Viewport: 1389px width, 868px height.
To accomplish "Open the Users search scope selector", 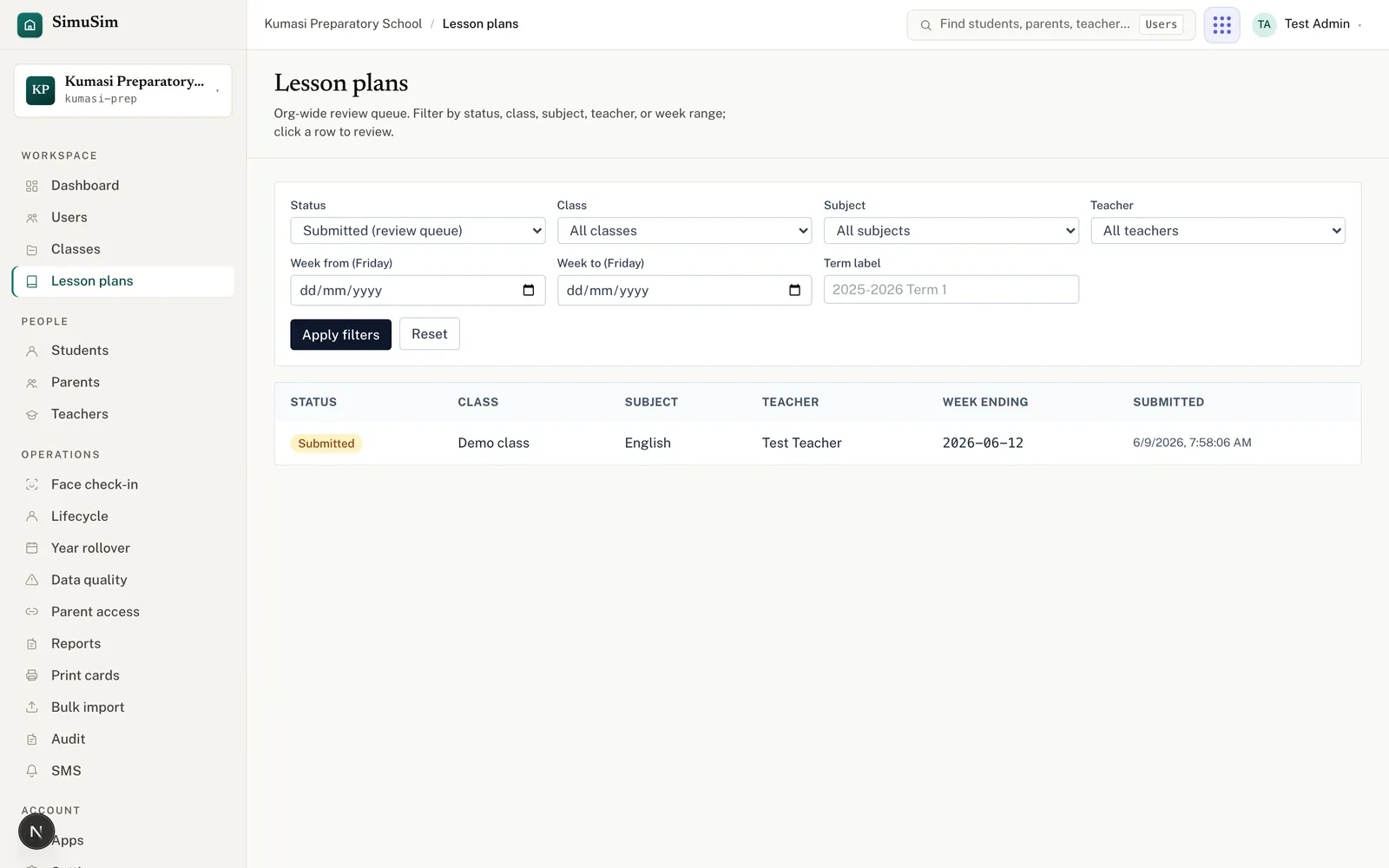I will 1161,24.
